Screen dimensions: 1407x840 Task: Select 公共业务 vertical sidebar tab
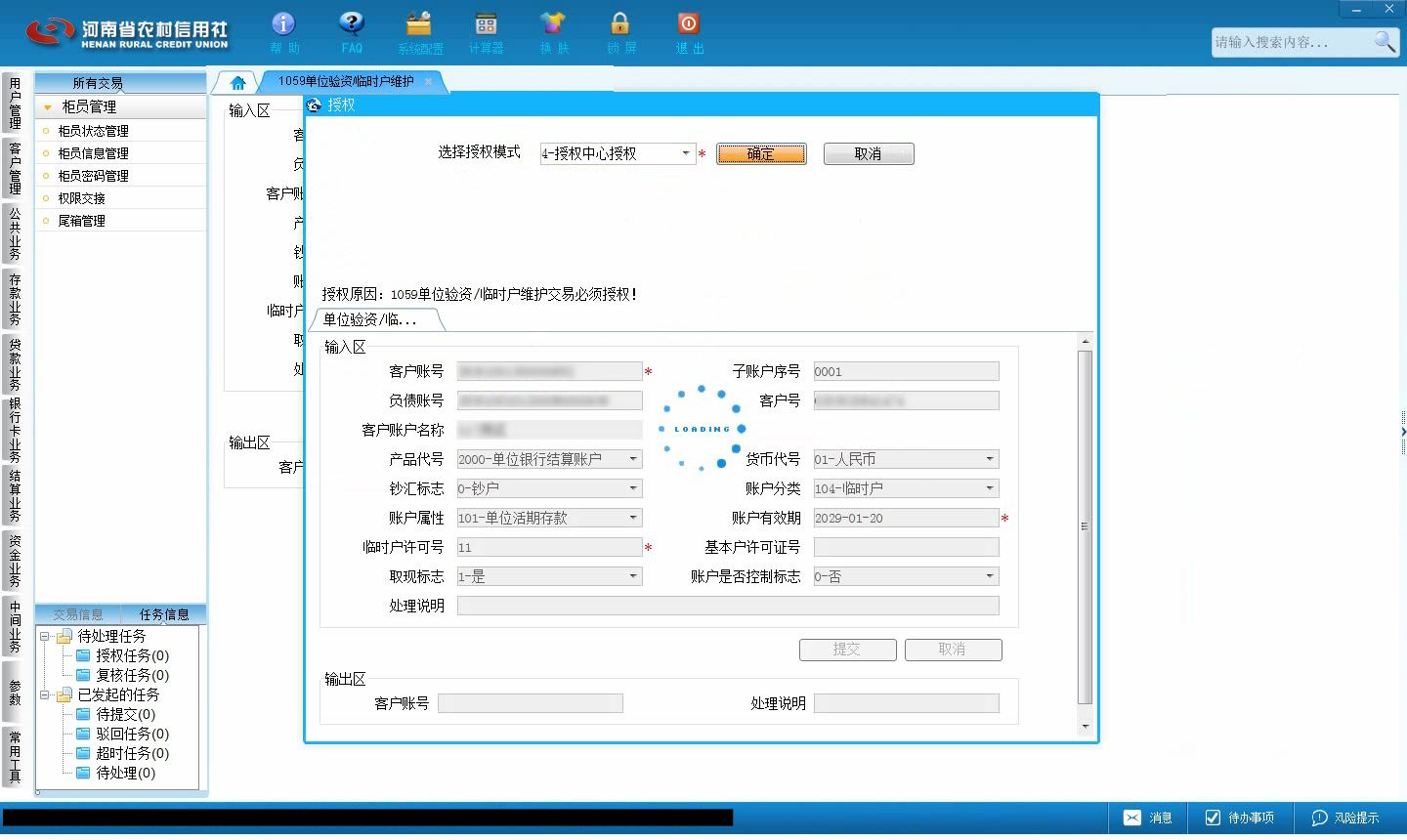[15, 233]
